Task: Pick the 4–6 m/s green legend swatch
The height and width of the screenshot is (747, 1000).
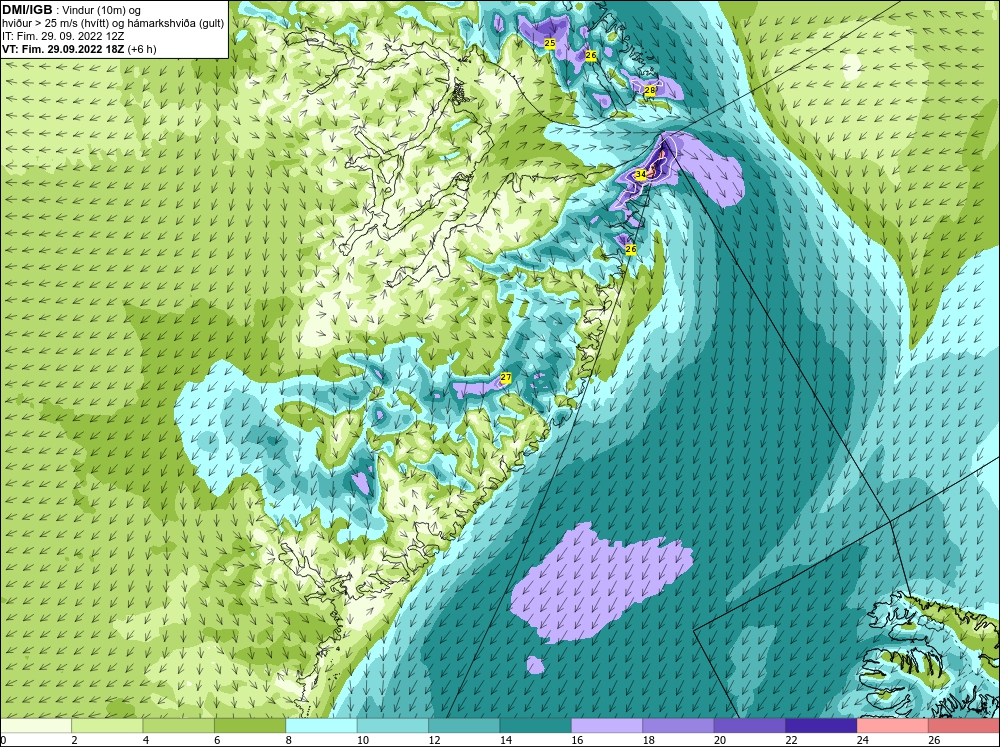Action: tap(179, 726)
